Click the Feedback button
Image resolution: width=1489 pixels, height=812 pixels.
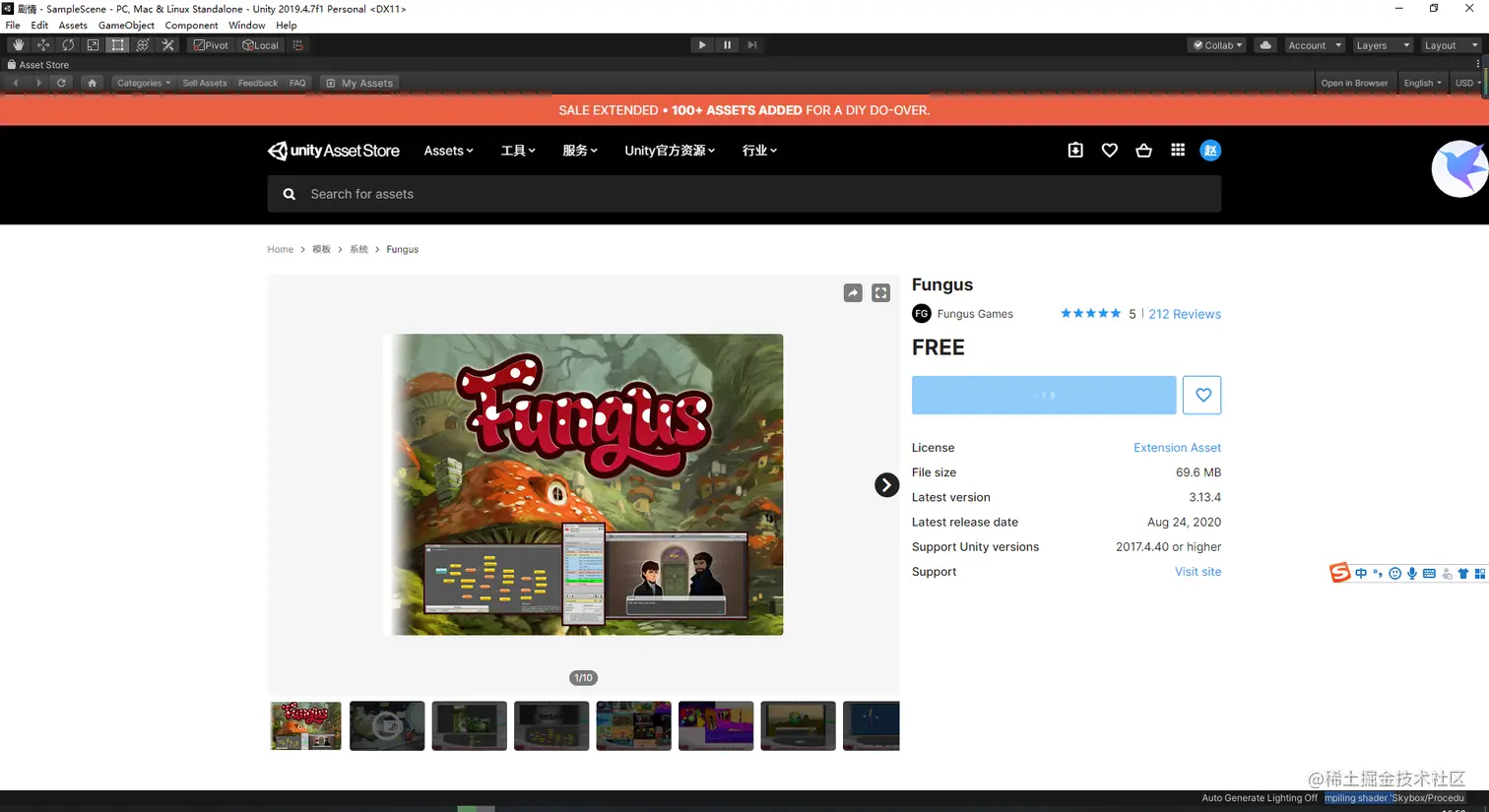click(x=258, y=83)
